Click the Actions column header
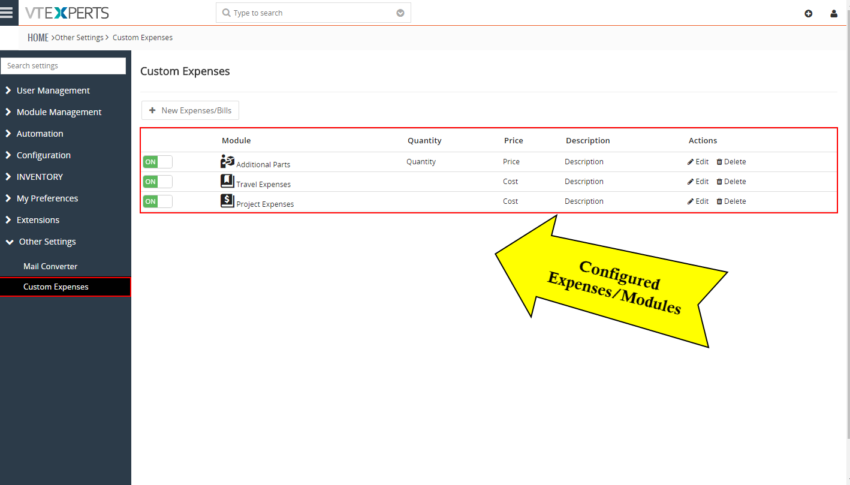The height and width of the screenshot is (485, 850). coord(703,140)
